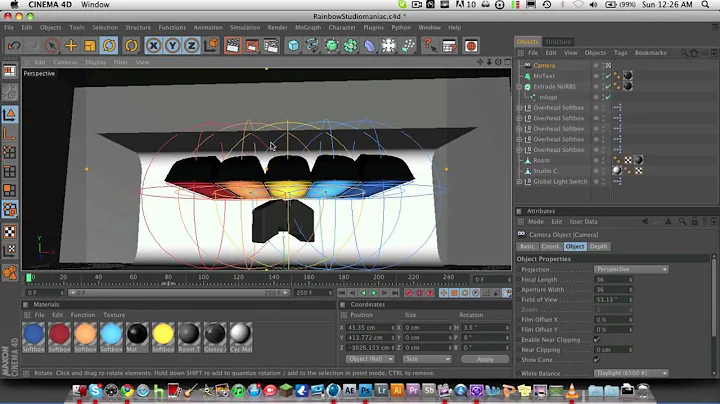Image resolution: width=720 pixels, height=404 pixels.
Task: Open the Deformer objects icon
Action: (370, 45)
